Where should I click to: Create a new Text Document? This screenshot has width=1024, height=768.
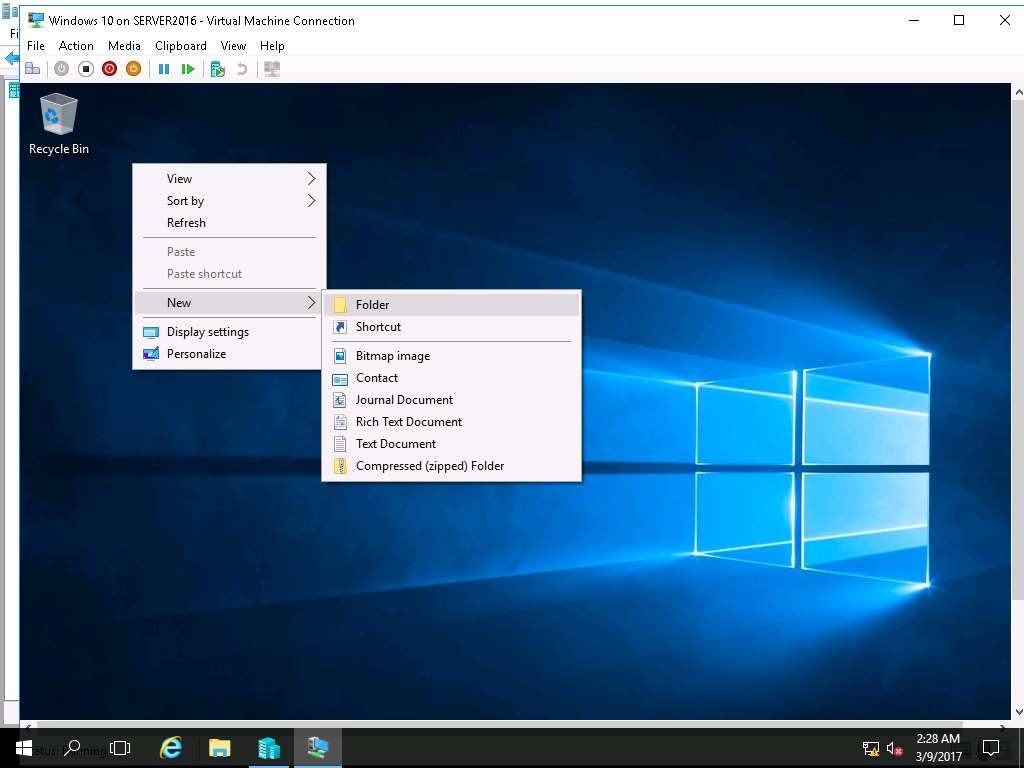(451, 444)
